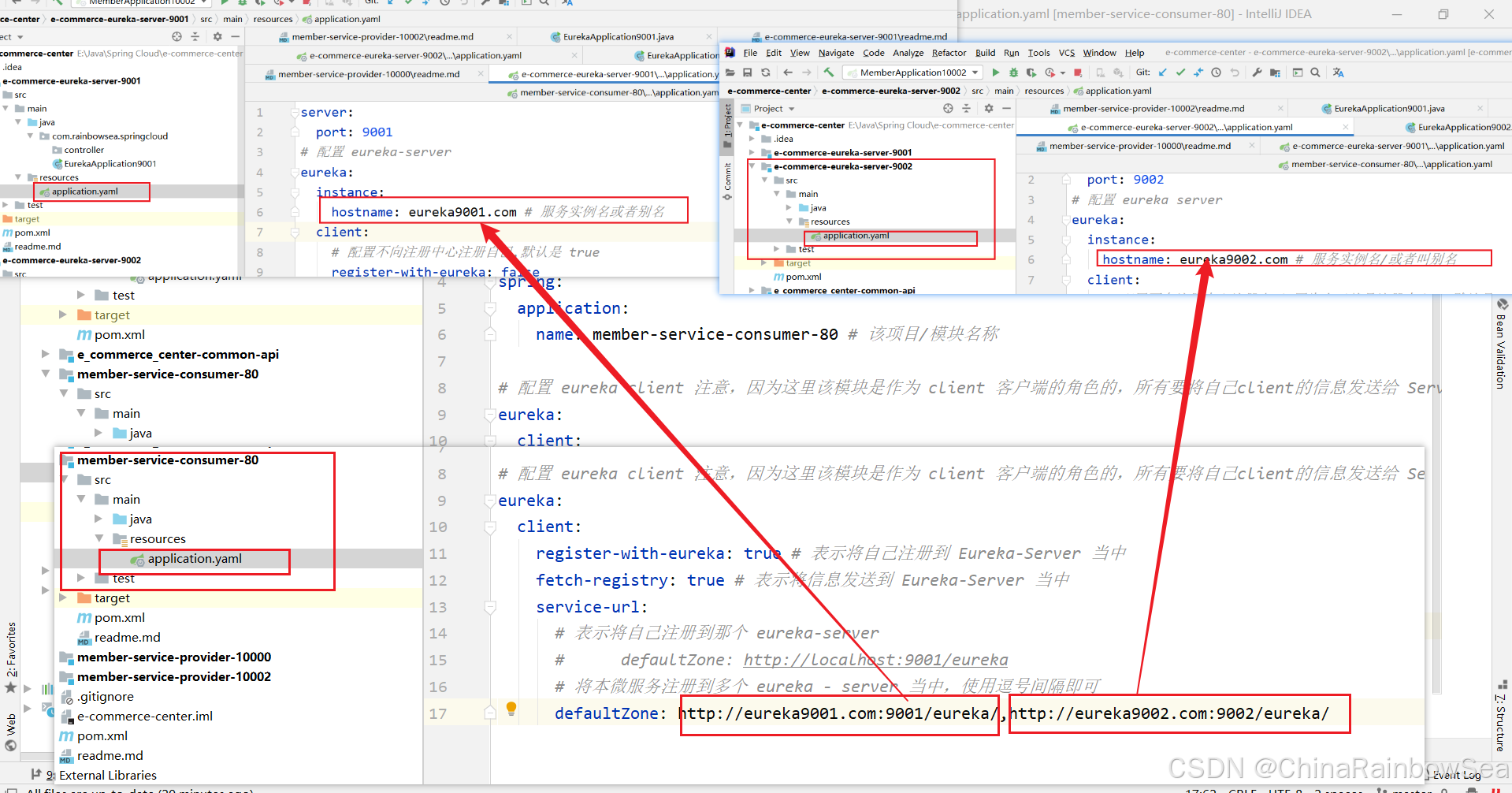The image size is (1512, 793).
Task: Collapse the service-url fold marker on line 13
Action: tap(490, 607)
